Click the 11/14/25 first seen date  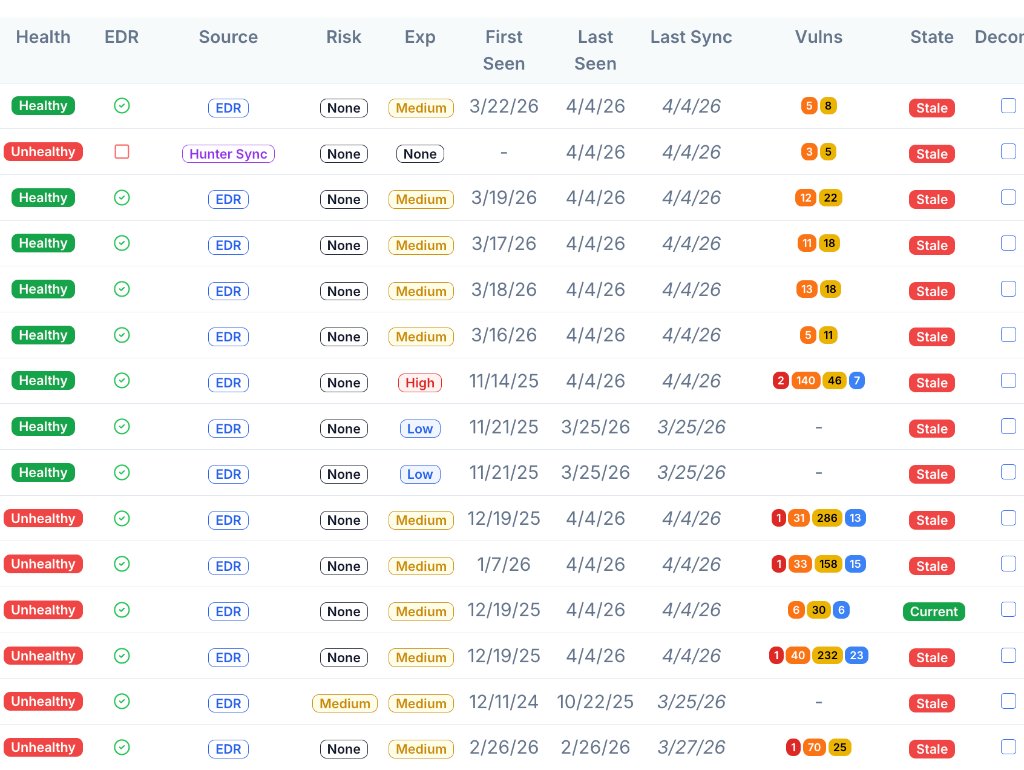(x=504, y=381)
